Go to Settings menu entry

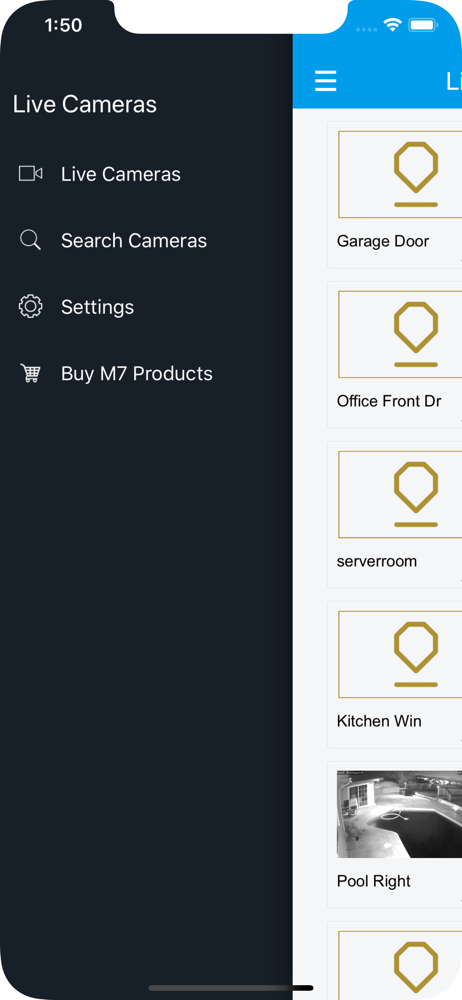(98, 307)
